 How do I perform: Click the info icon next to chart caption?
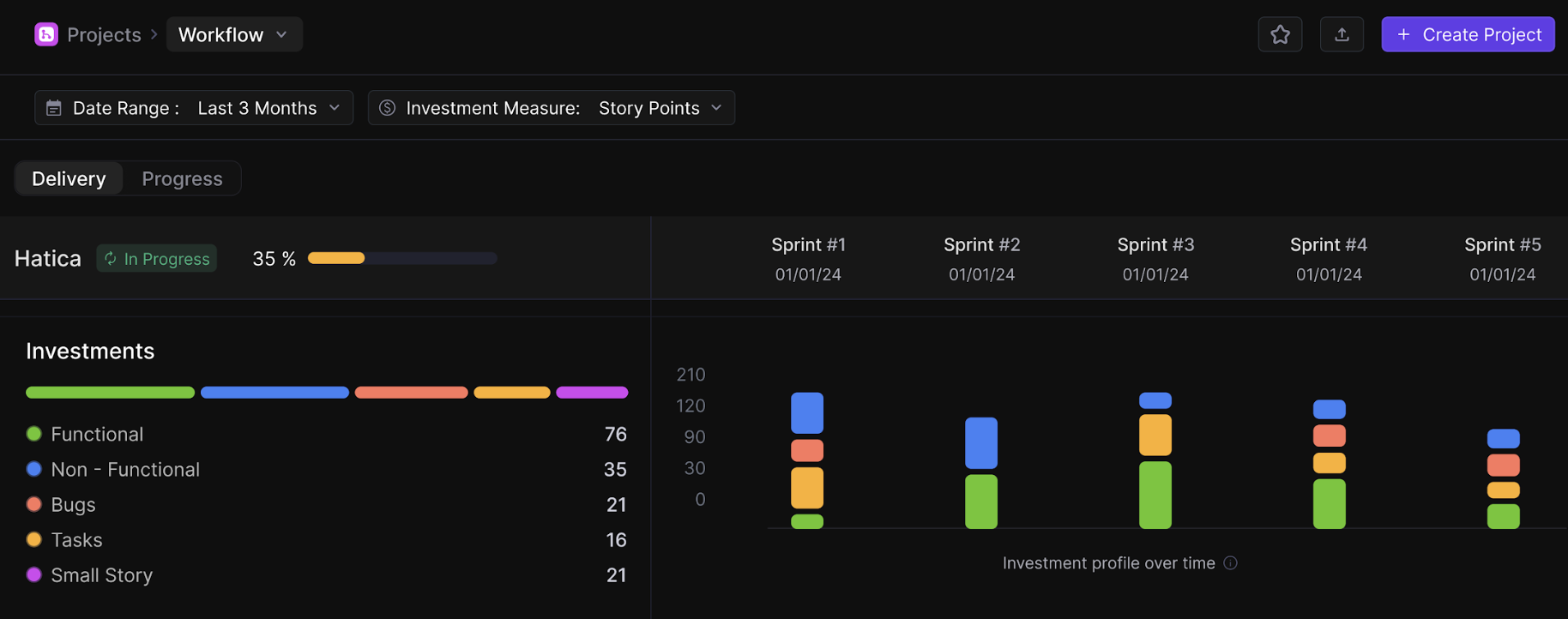(x=1230, y=563)
